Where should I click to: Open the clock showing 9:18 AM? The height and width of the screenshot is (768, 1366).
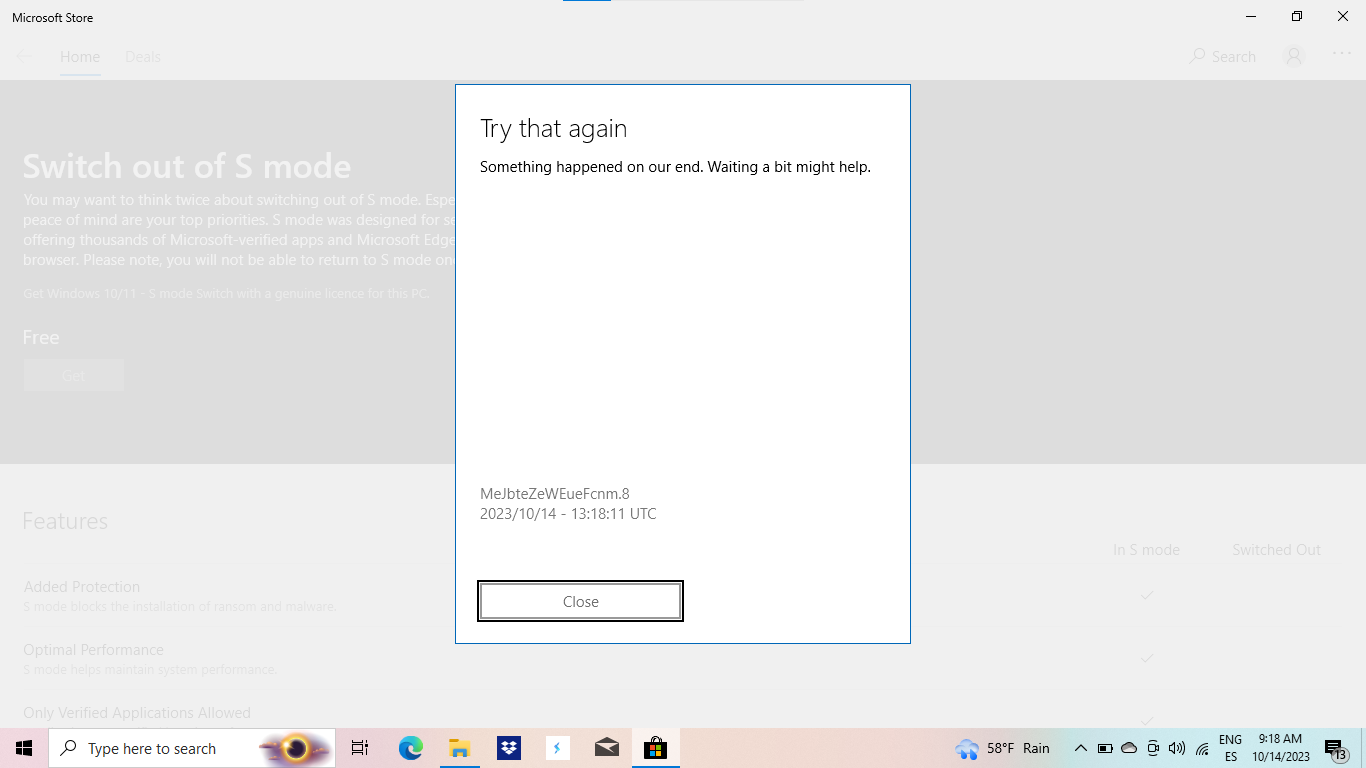(x=1280, y=748)
